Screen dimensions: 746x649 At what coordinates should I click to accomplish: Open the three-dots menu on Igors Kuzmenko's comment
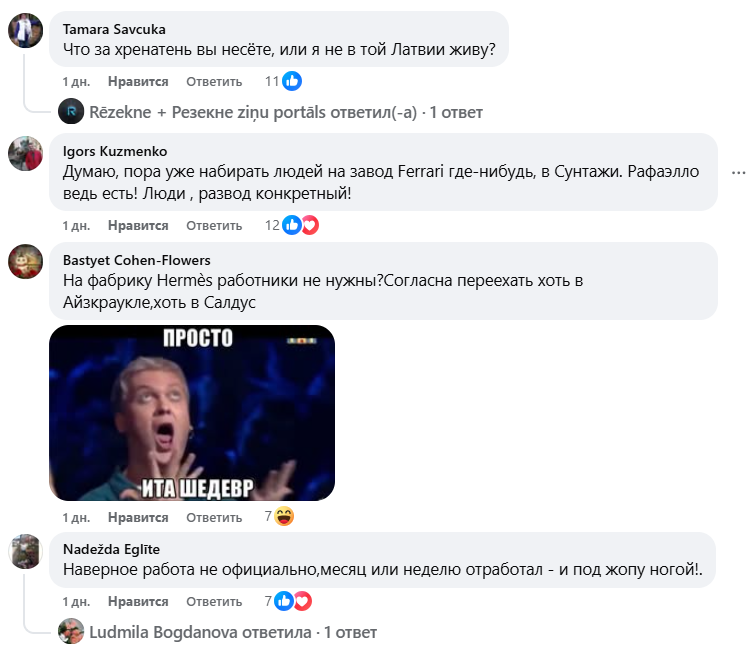tap(739, 172)
